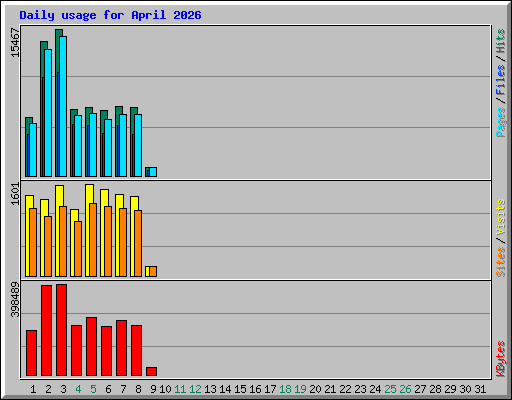512x400 pixels.
Task: Click x-axis day label "6"
Action: tap(108, 389)
